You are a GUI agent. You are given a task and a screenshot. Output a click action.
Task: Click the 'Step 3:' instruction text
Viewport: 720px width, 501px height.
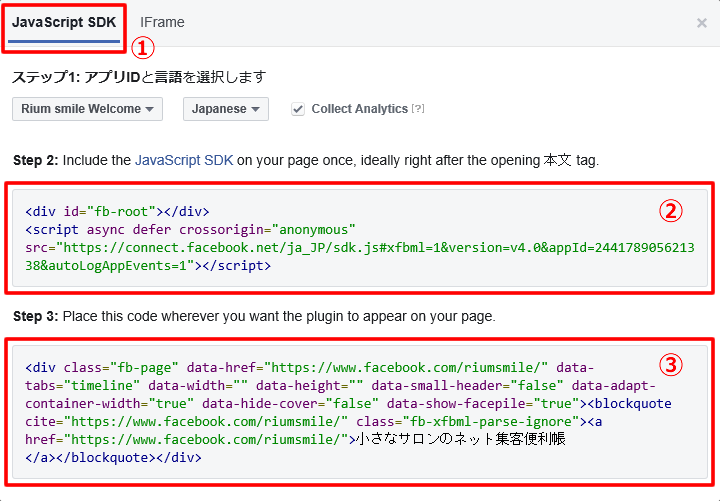[x=254, y=316]
